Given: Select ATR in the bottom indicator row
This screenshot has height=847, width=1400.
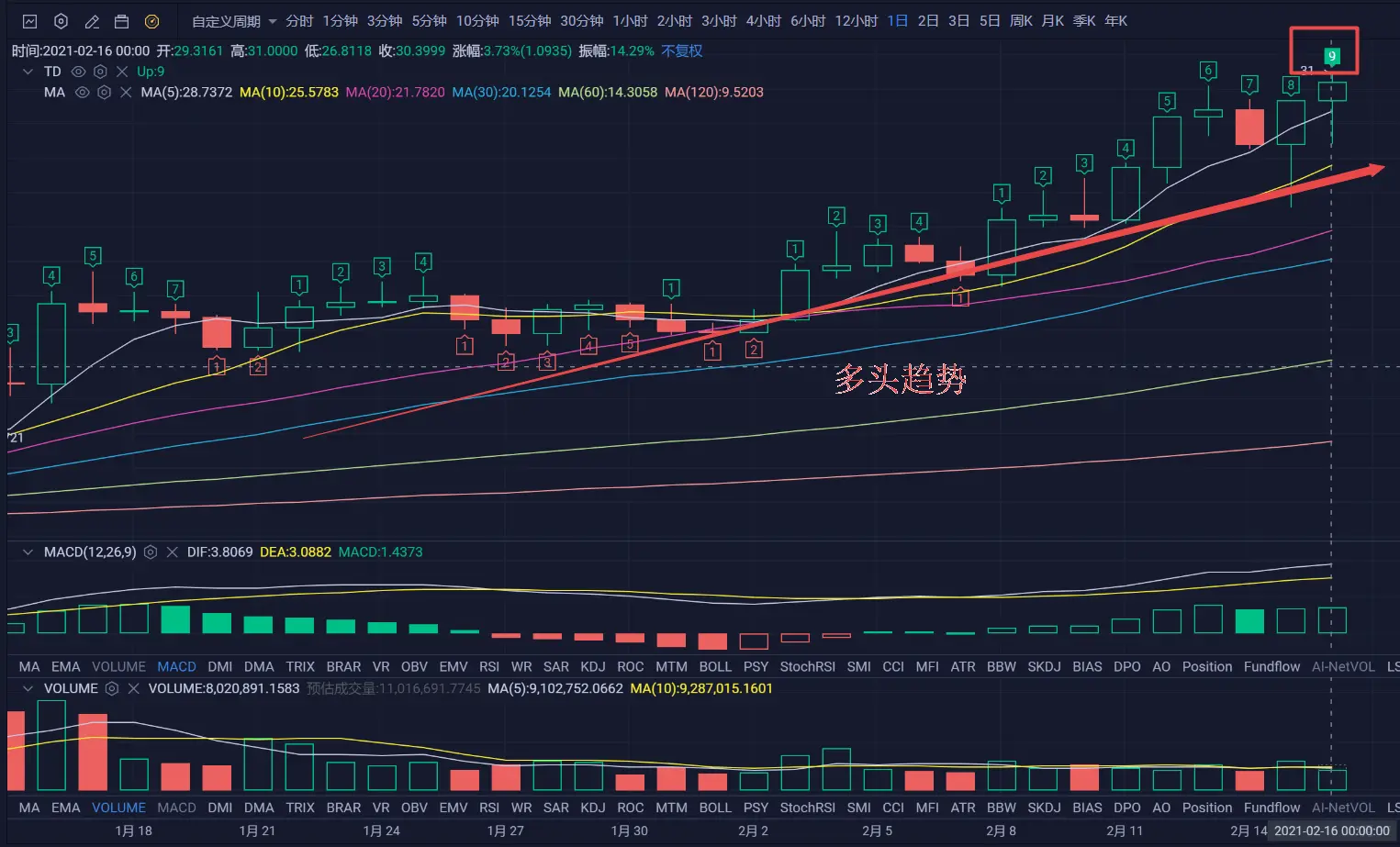Looking at the screenshot, I should click(x=963, y=808).
